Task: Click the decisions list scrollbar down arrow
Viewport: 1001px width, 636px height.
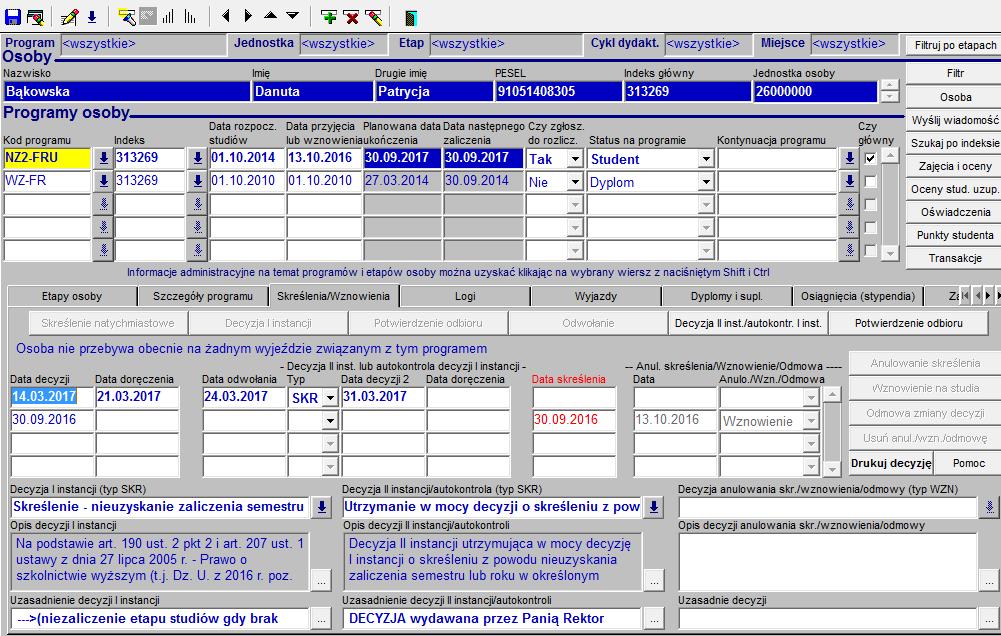Action: 831,469
